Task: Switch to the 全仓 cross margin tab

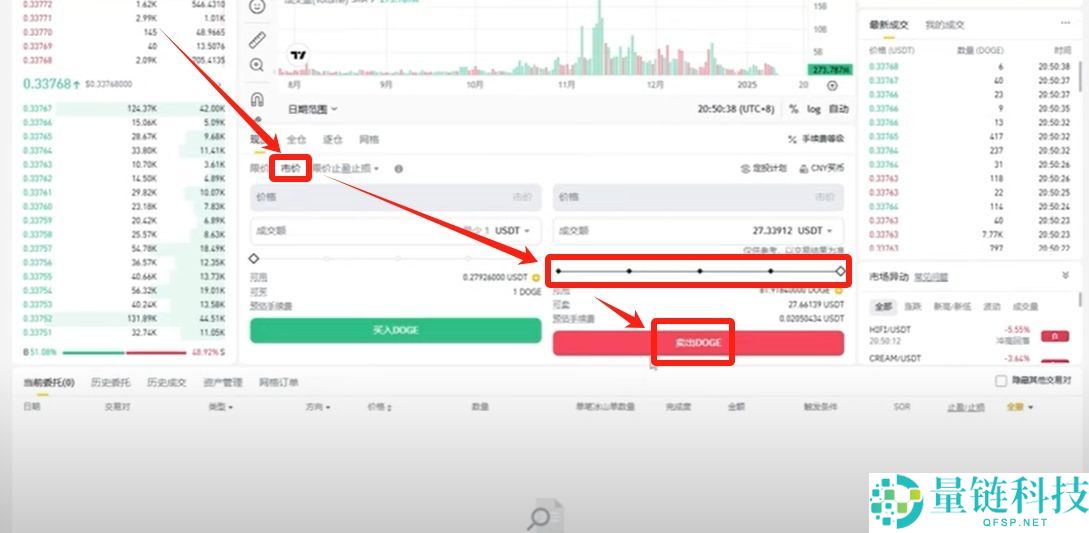Action: (297, 139)
